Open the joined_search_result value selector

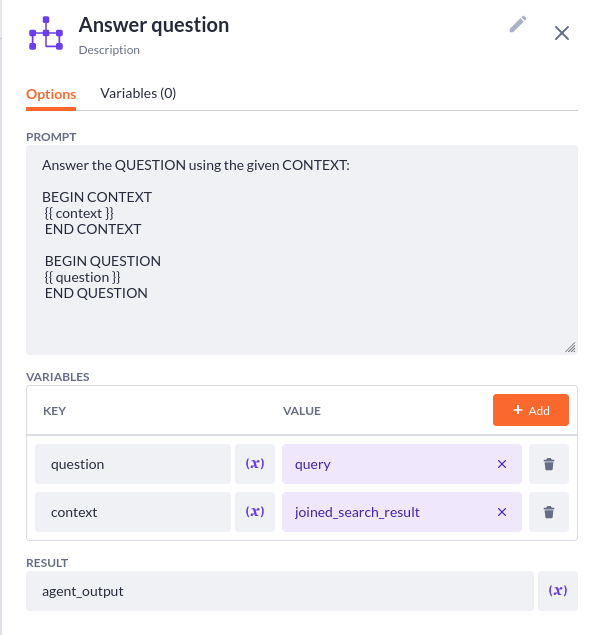(389, 512)
